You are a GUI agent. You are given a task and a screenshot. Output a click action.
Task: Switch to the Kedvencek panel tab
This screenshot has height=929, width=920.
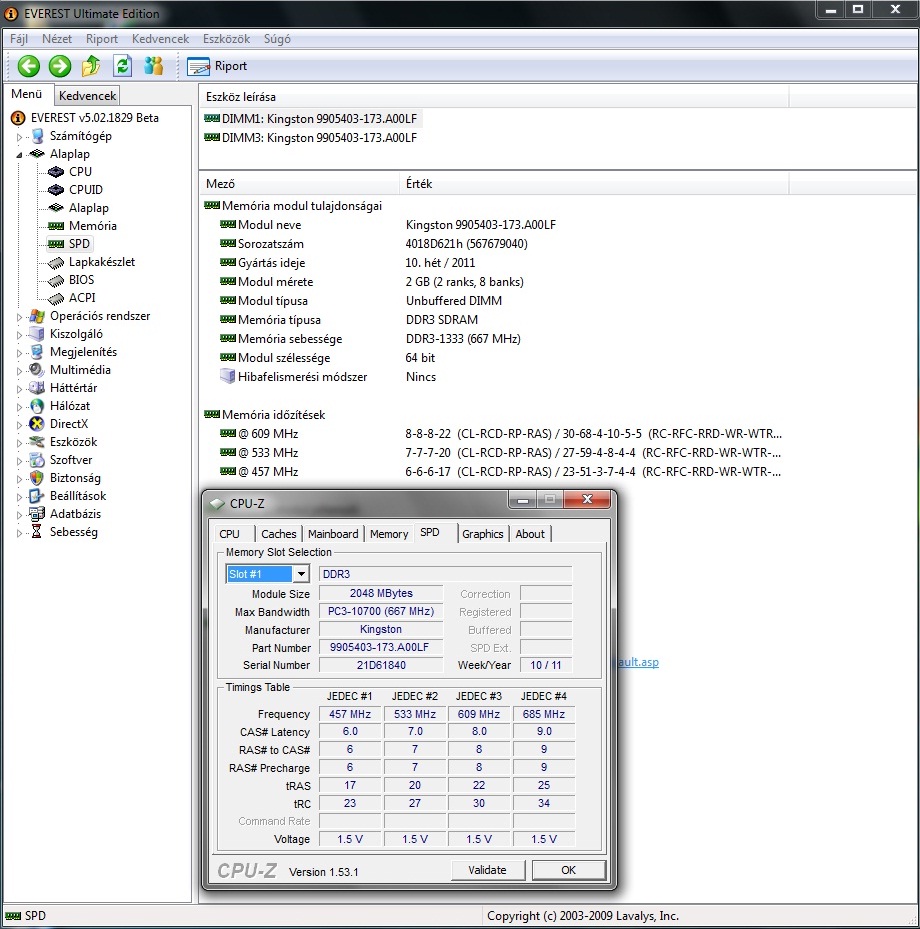click(87, 95)
